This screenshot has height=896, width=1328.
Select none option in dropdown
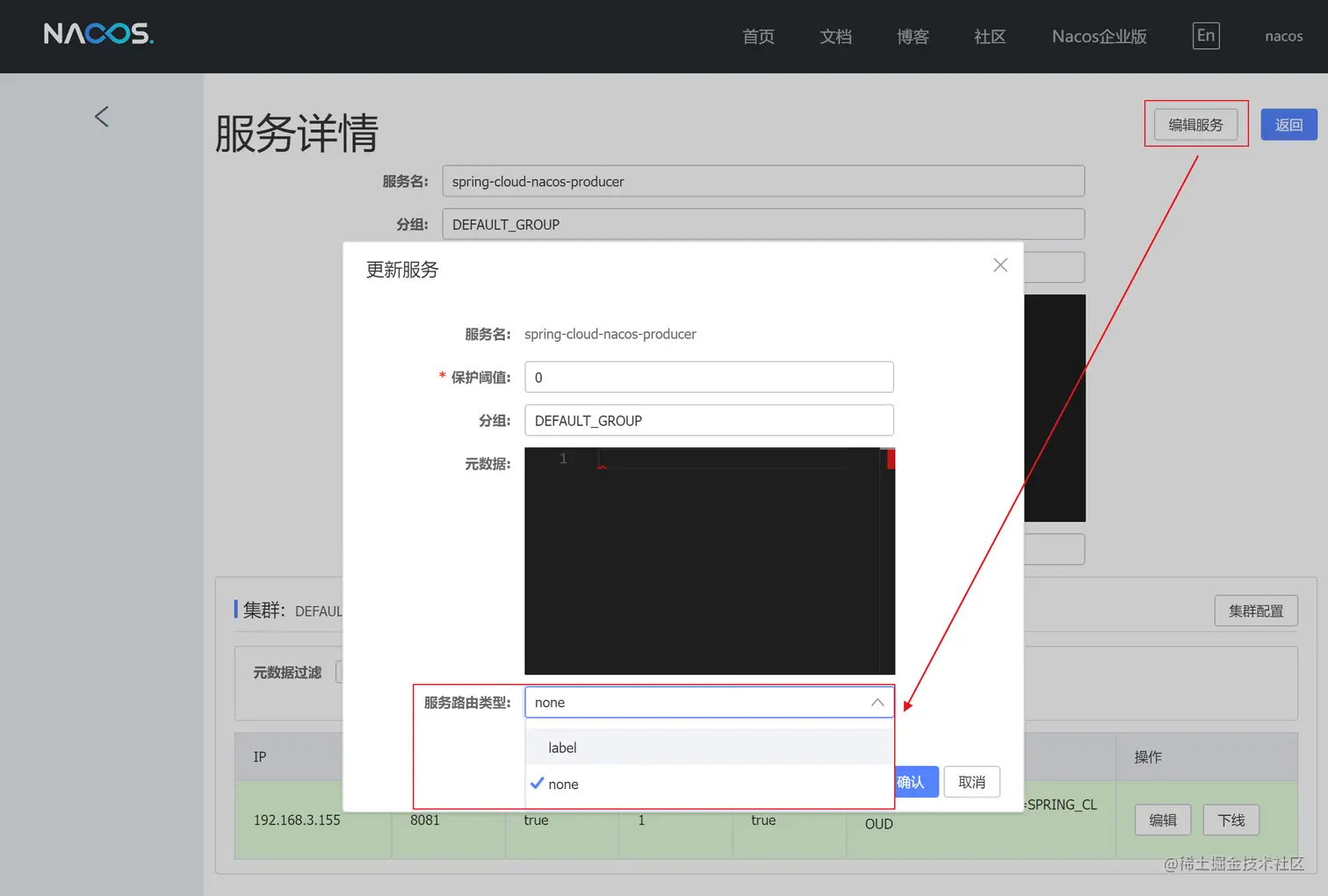click(710, 784)
